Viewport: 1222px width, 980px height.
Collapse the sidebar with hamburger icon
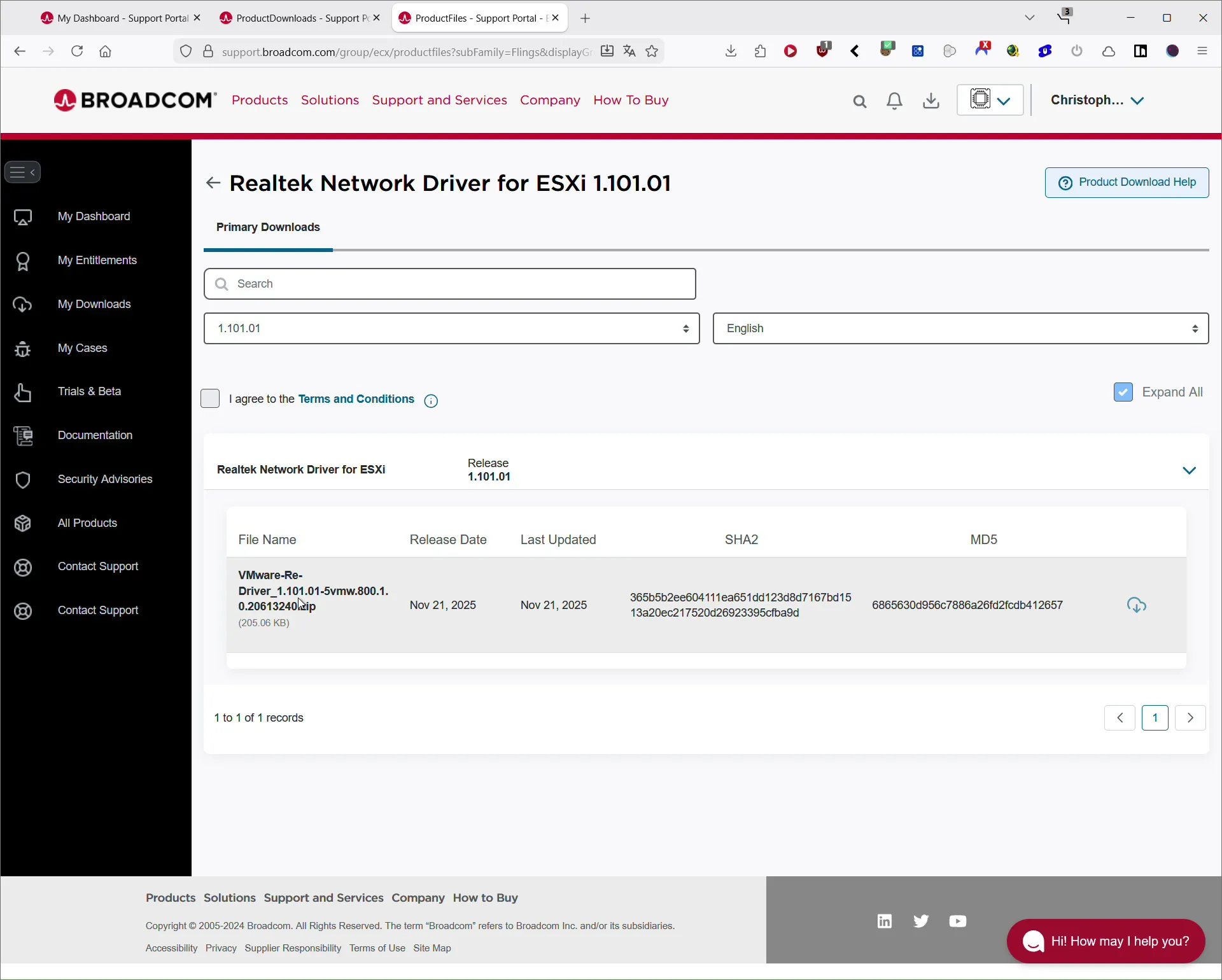coord(23,172)
